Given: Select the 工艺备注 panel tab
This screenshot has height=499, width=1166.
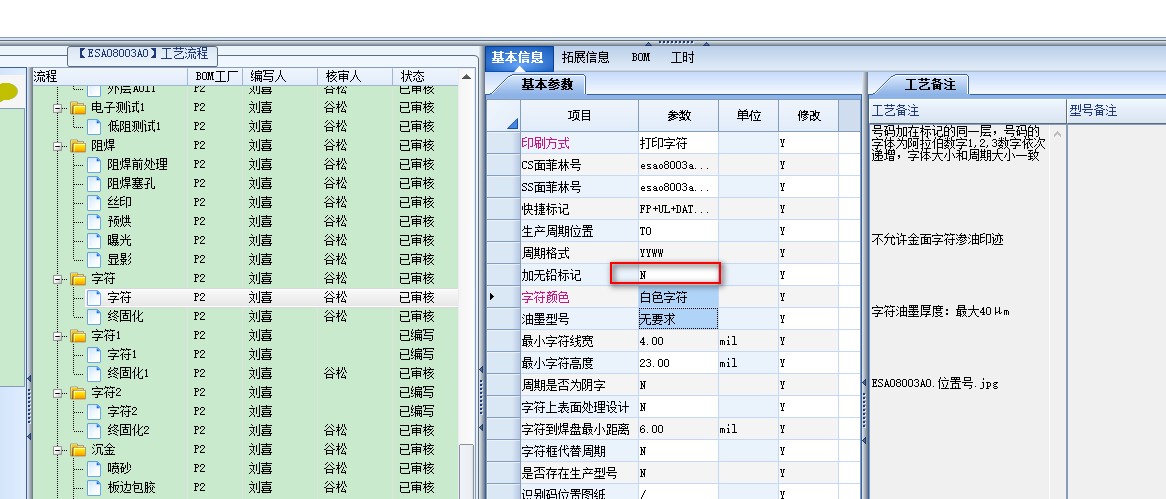Looking at the screenshot, I should pos(930,85).
